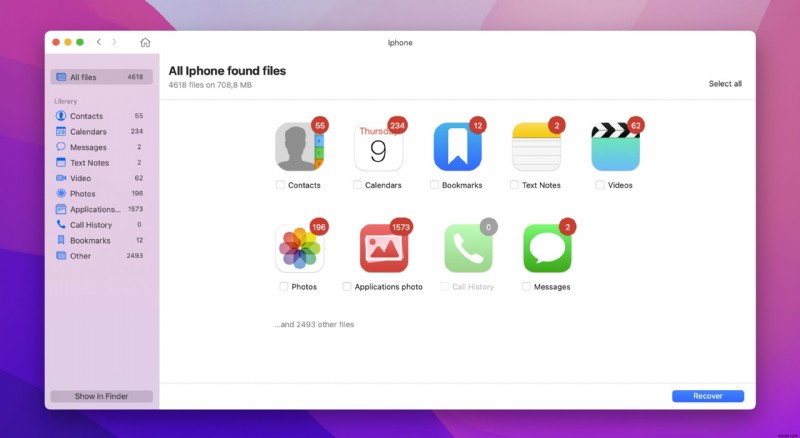Click the Messages bubble icon in sidebar

click(61, 147)
